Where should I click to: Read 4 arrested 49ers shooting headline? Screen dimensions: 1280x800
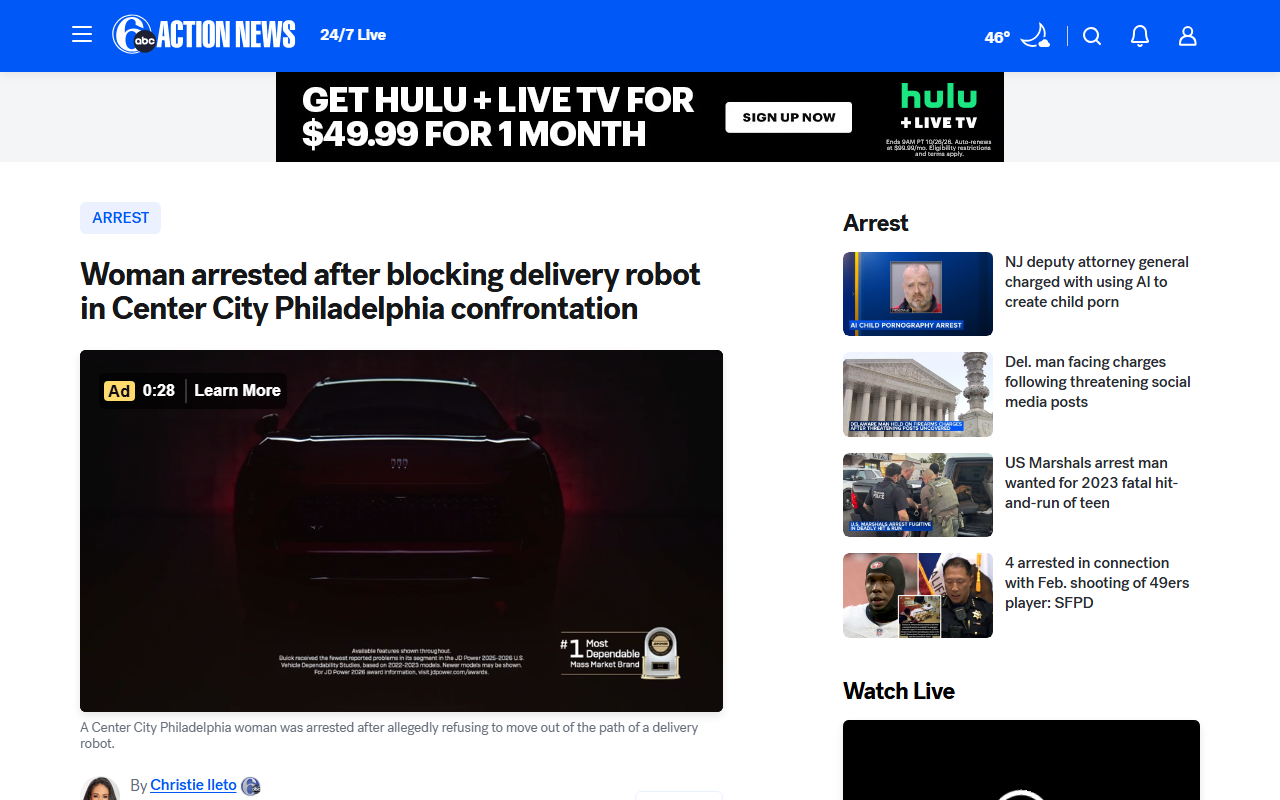[1097, 583]
